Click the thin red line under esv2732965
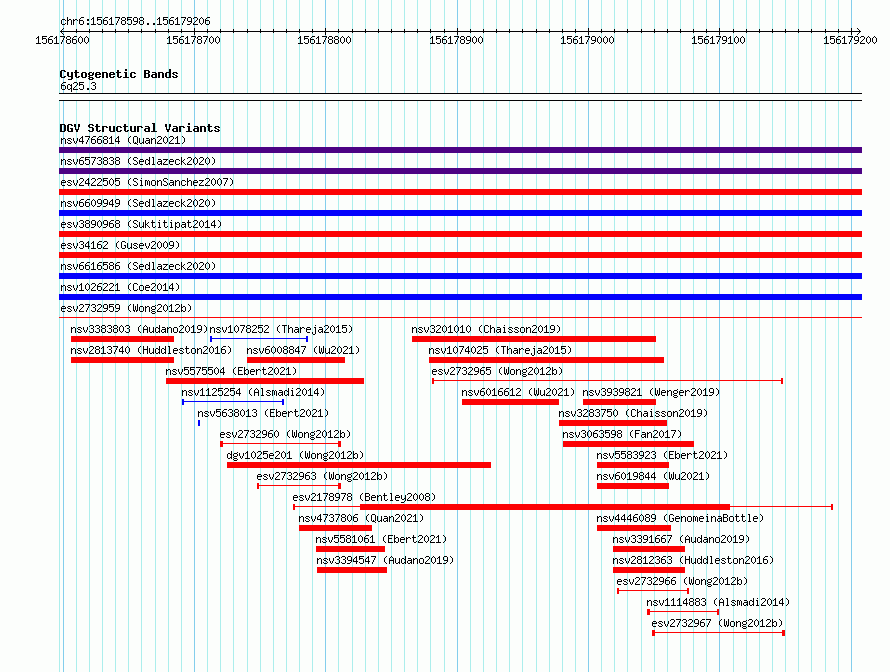 pyautogui.click(x=607, y=381)
